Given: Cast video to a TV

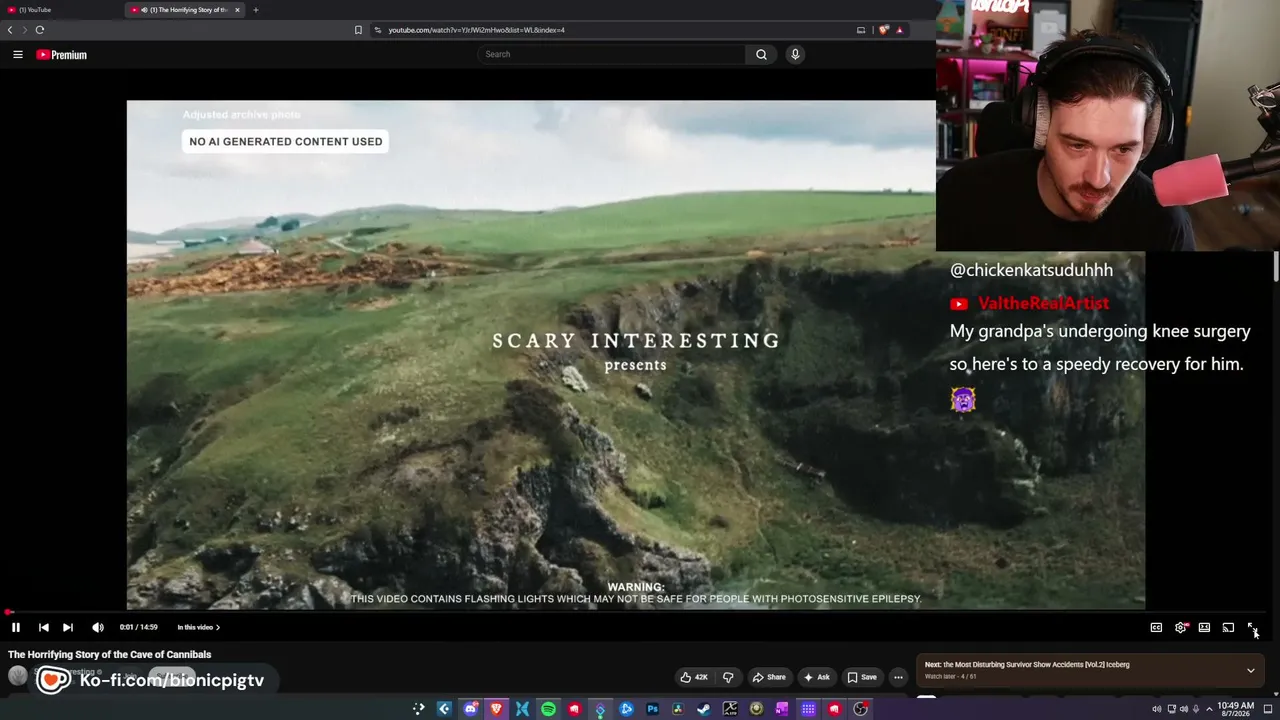Looking at the screenshot, I should tap(1228, 627).
